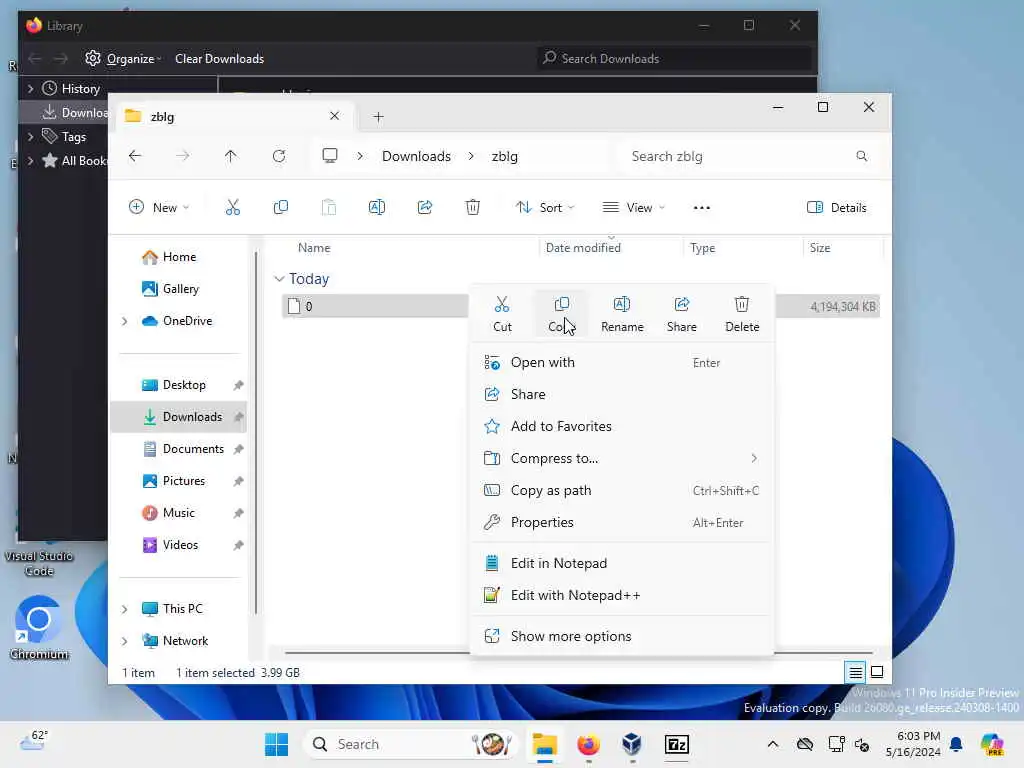Click the toolbar Paste icon
1024x768 pixels.
(328, 208)
